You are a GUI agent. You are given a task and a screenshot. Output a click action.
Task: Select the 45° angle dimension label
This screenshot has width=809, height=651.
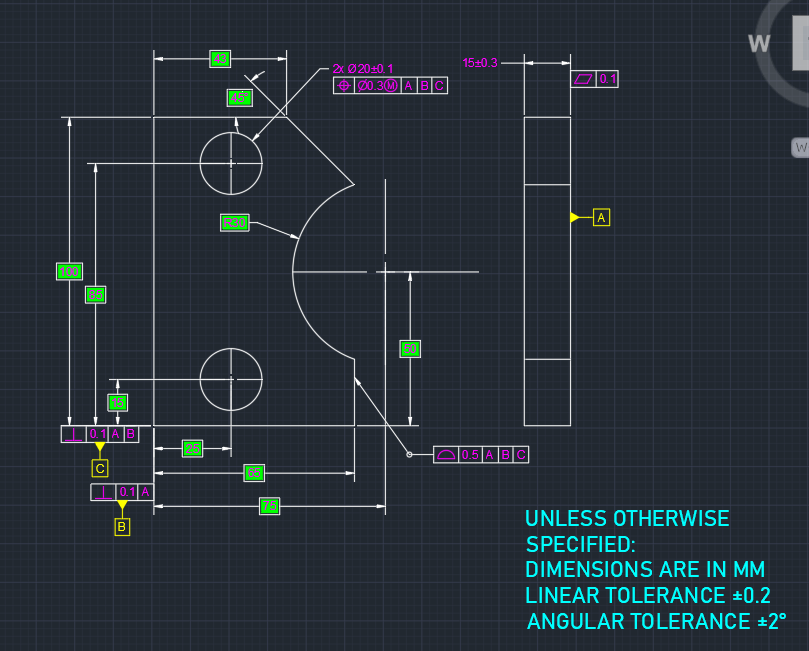click(x=240, y=97)
